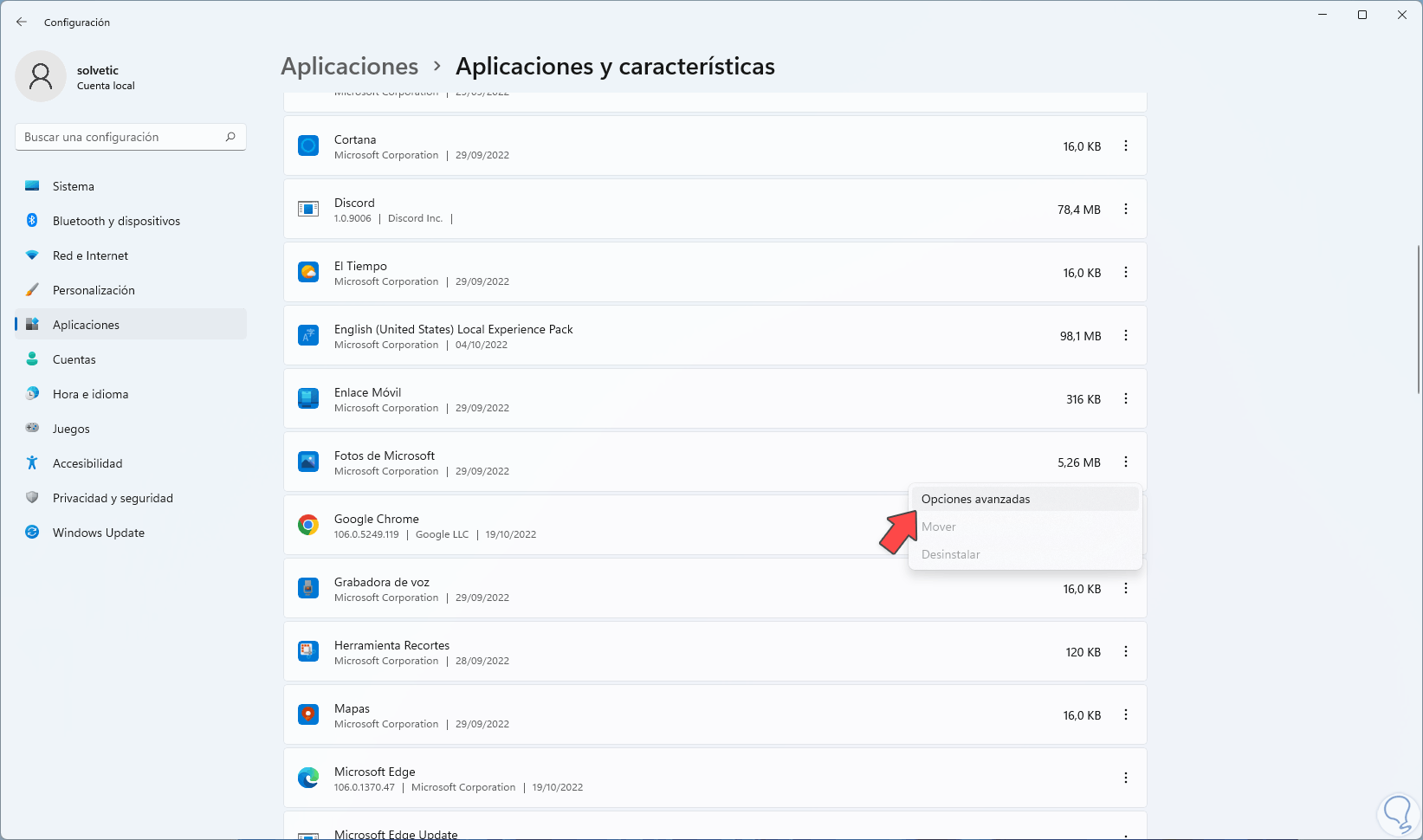The height and width of the screenshot is (840, 1423).
Task: Click the Herramienta Recortes icon
Action: tap(308, 651)
